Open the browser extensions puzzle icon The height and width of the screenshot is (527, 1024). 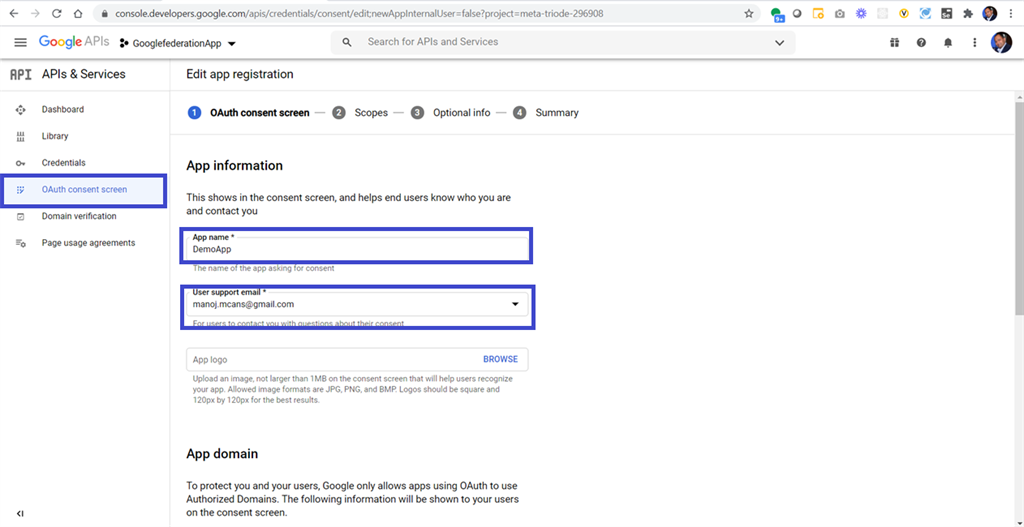coord(968,13)
